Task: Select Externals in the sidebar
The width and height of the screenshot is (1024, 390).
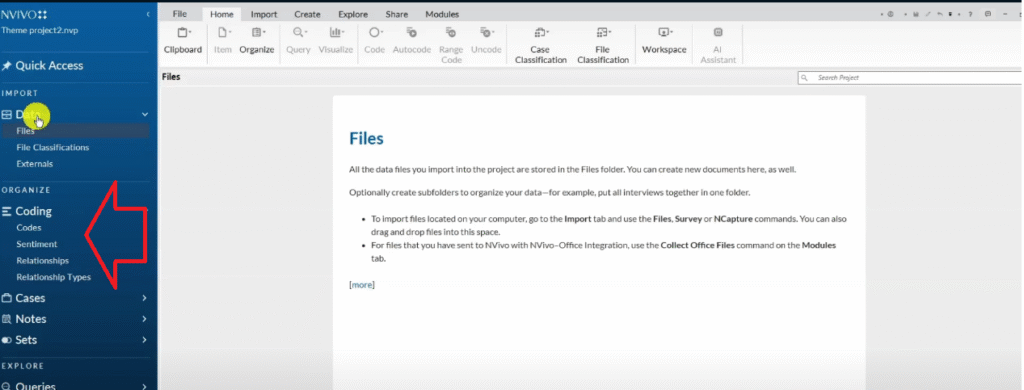Action: tap(35, 164)
